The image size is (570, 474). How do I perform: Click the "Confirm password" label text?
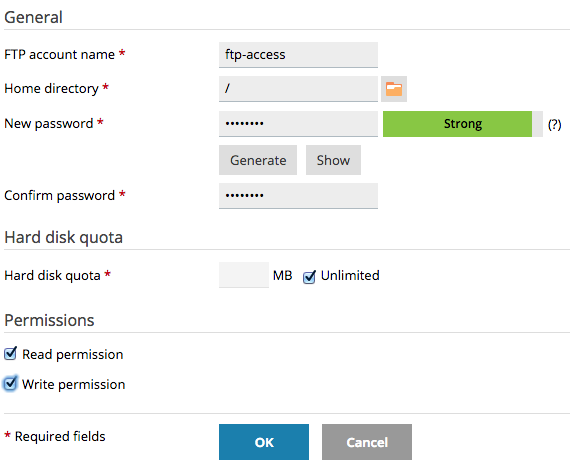[59, 196]
